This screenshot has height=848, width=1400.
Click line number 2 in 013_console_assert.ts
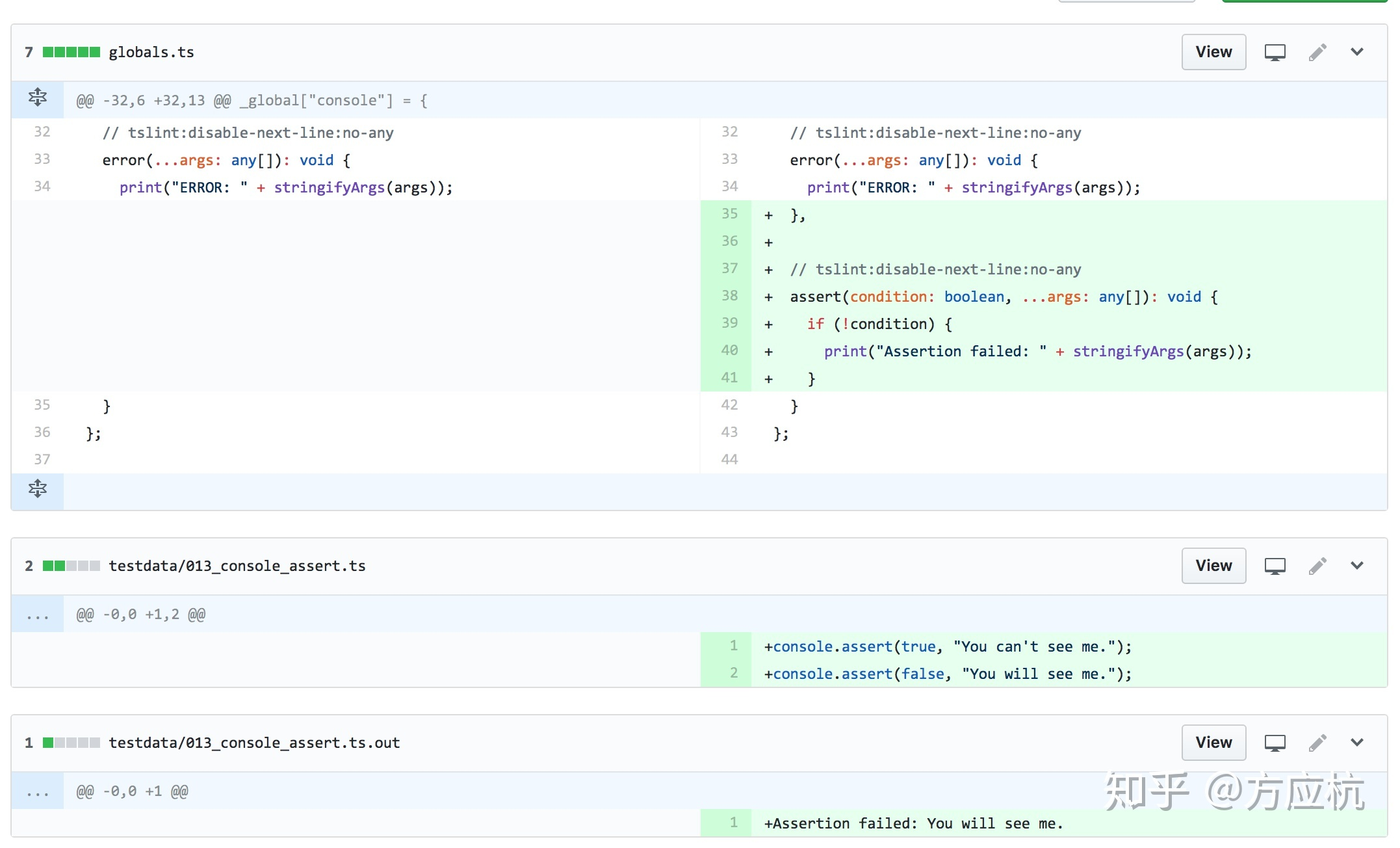click(x=733, y=673)
